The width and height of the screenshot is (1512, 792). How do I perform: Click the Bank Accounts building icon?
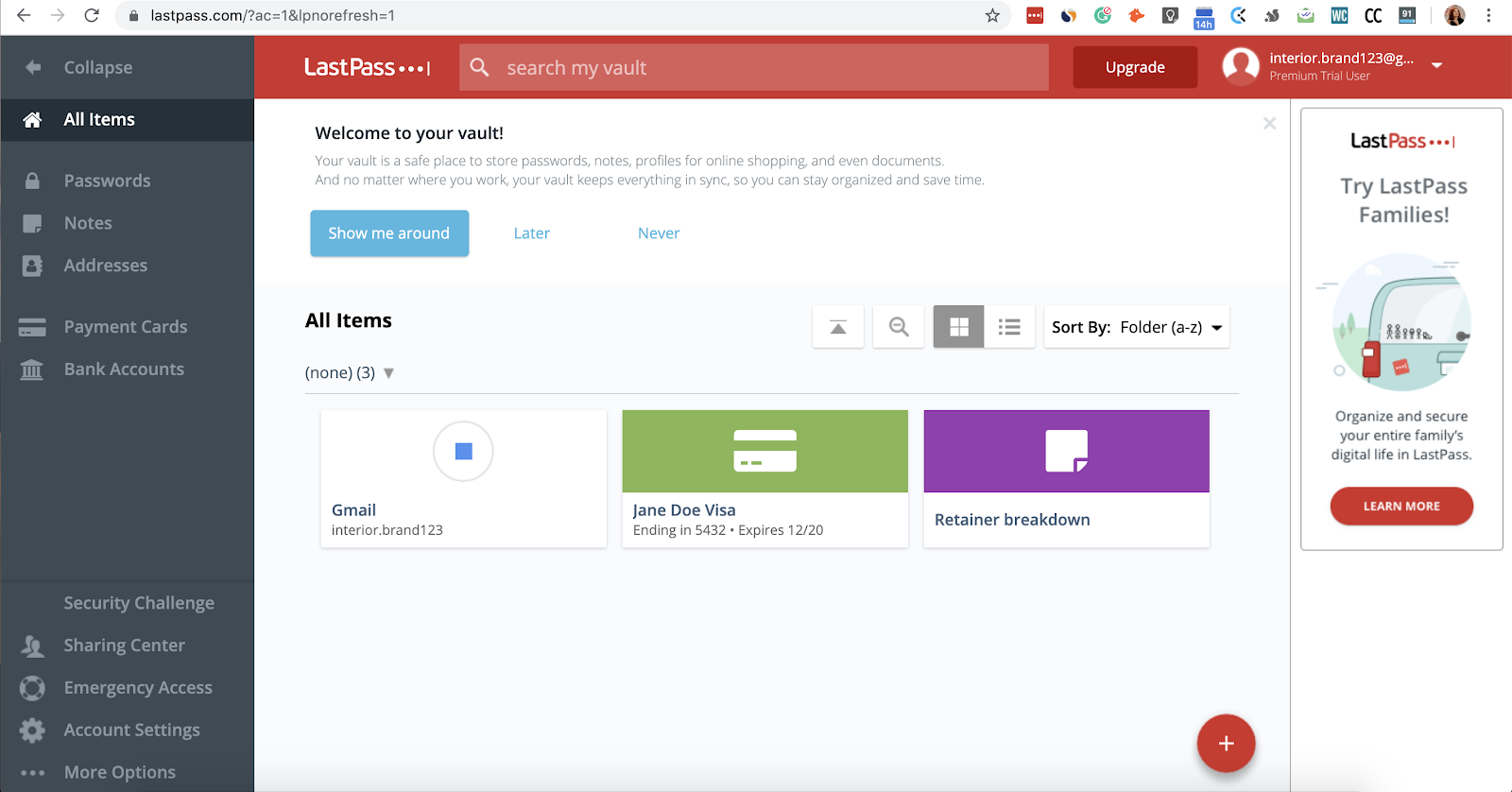tap(32, 370)
